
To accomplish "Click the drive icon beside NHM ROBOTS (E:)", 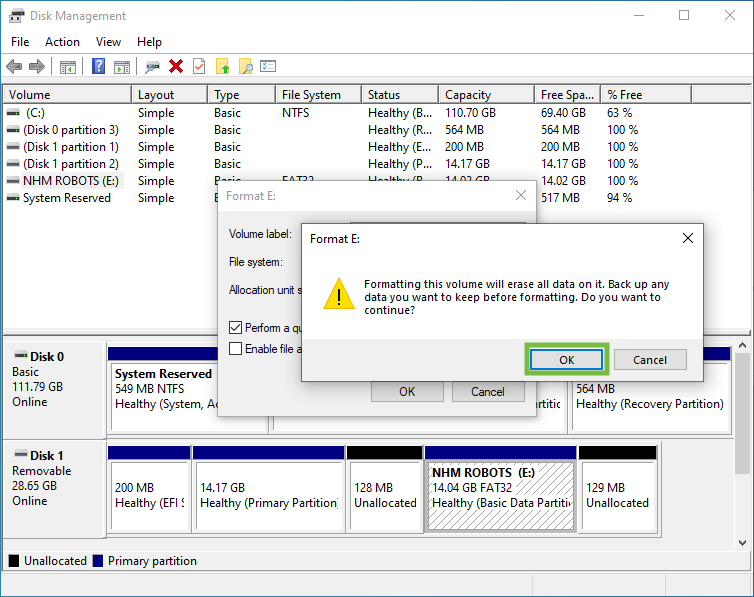I will point(13,181).
